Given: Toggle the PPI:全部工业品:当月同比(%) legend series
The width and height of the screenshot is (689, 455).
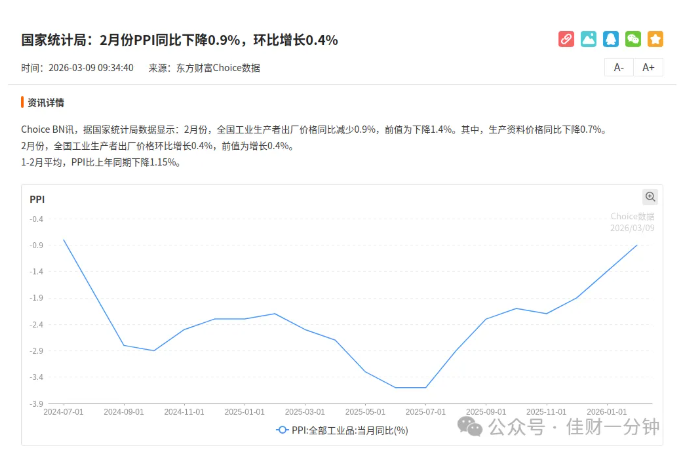Looking at the screenshot, I should 342,430.
